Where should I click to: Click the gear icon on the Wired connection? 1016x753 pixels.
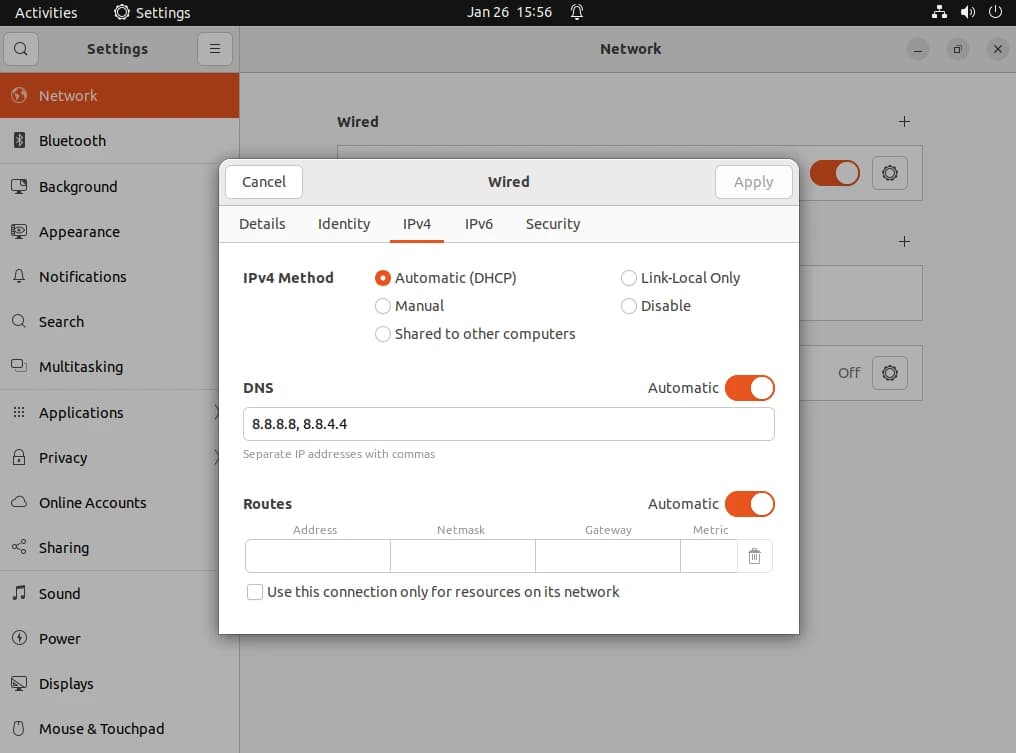(890, 173)
